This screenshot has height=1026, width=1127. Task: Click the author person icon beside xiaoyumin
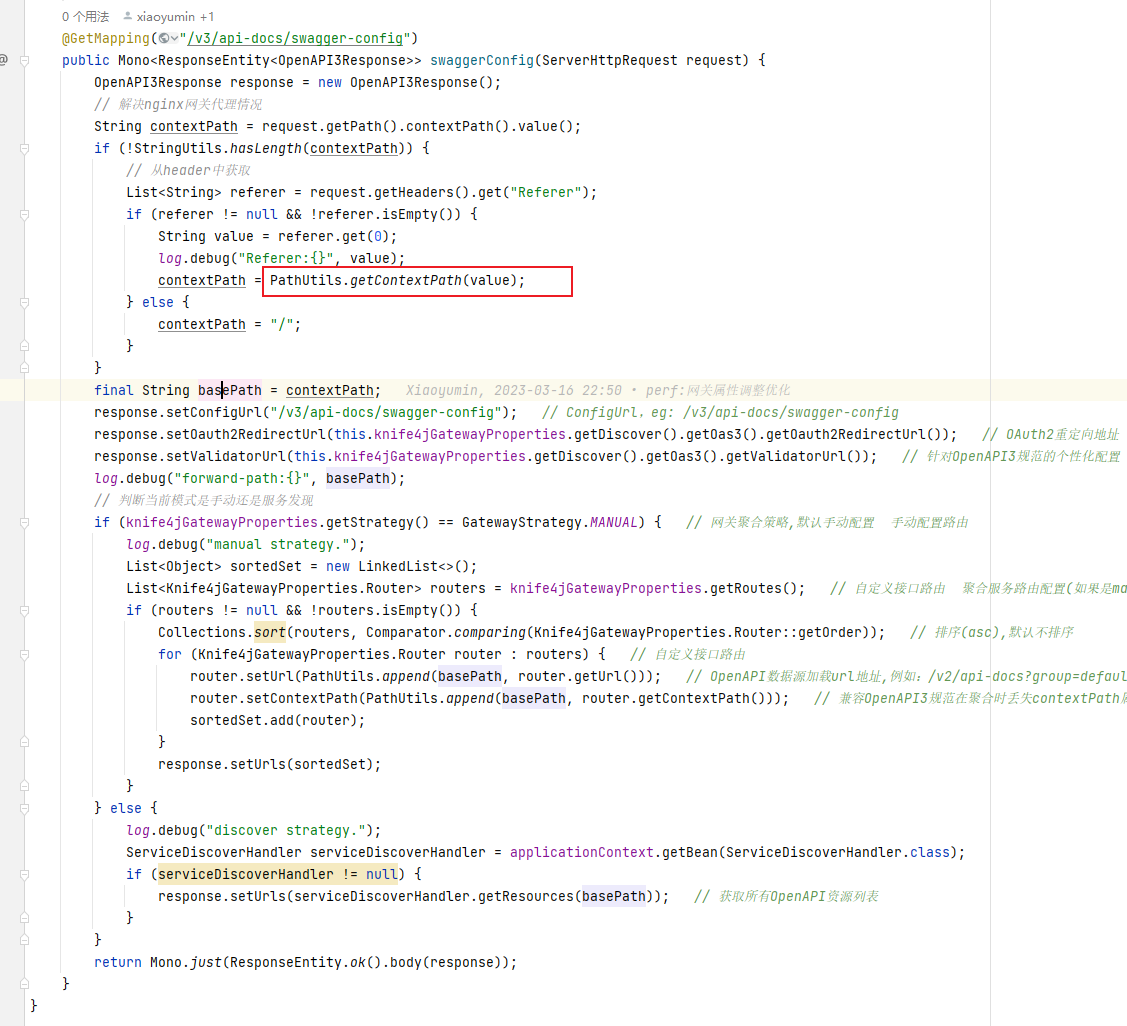129,16
